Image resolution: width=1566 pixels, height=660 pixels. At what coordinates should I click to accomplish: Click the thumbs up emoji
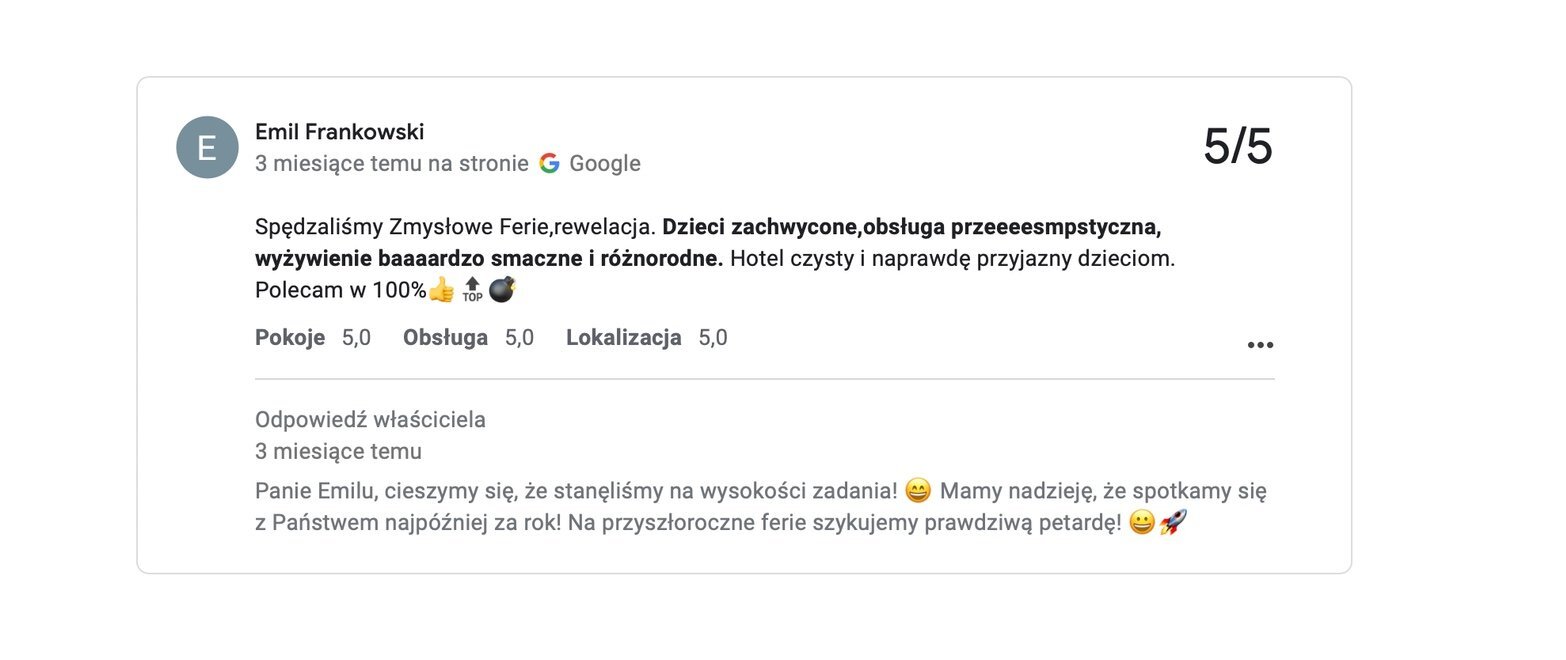pos(441,291)
